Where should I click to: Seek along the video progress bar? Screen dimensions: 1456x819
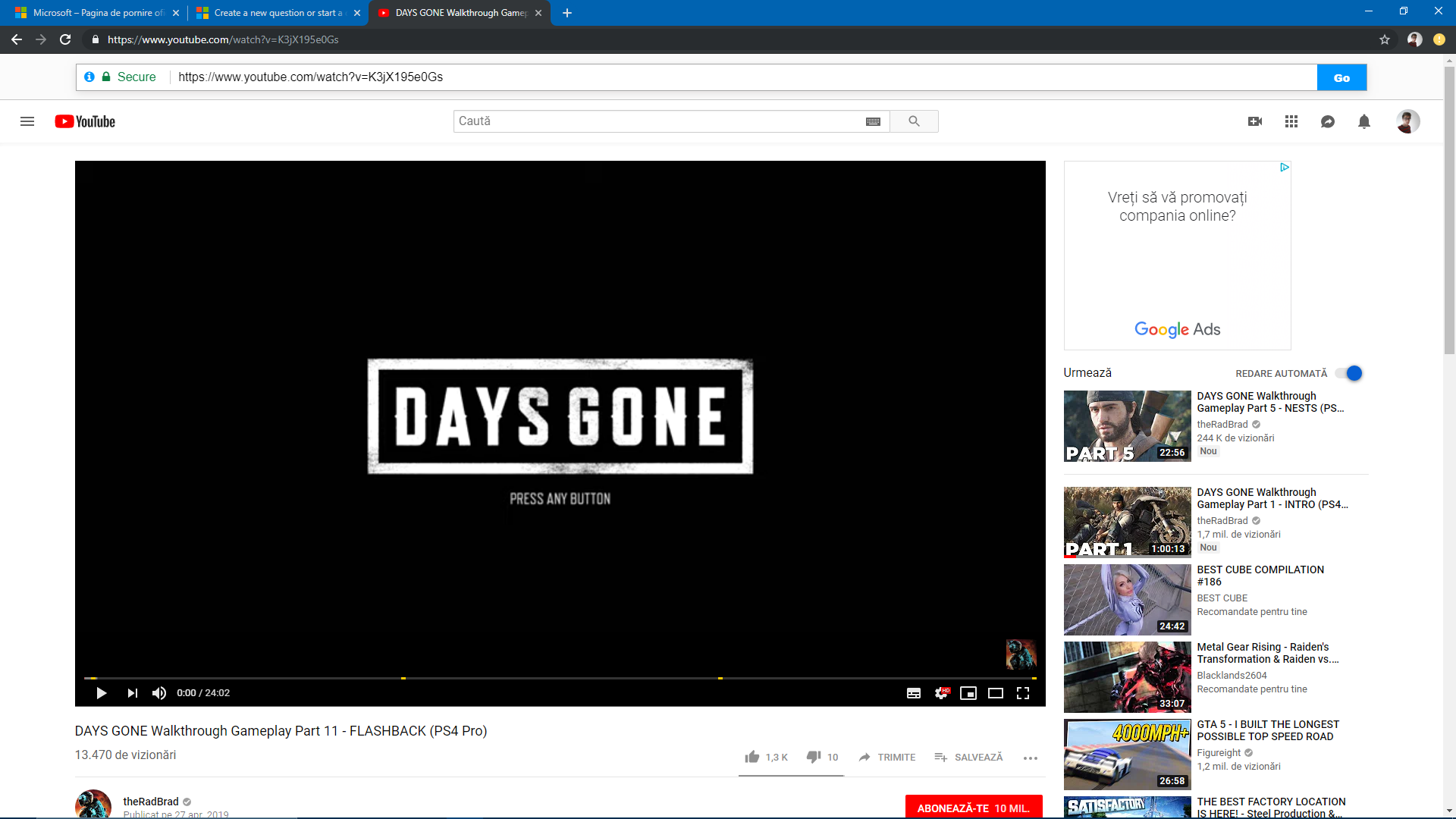(560, 678)
